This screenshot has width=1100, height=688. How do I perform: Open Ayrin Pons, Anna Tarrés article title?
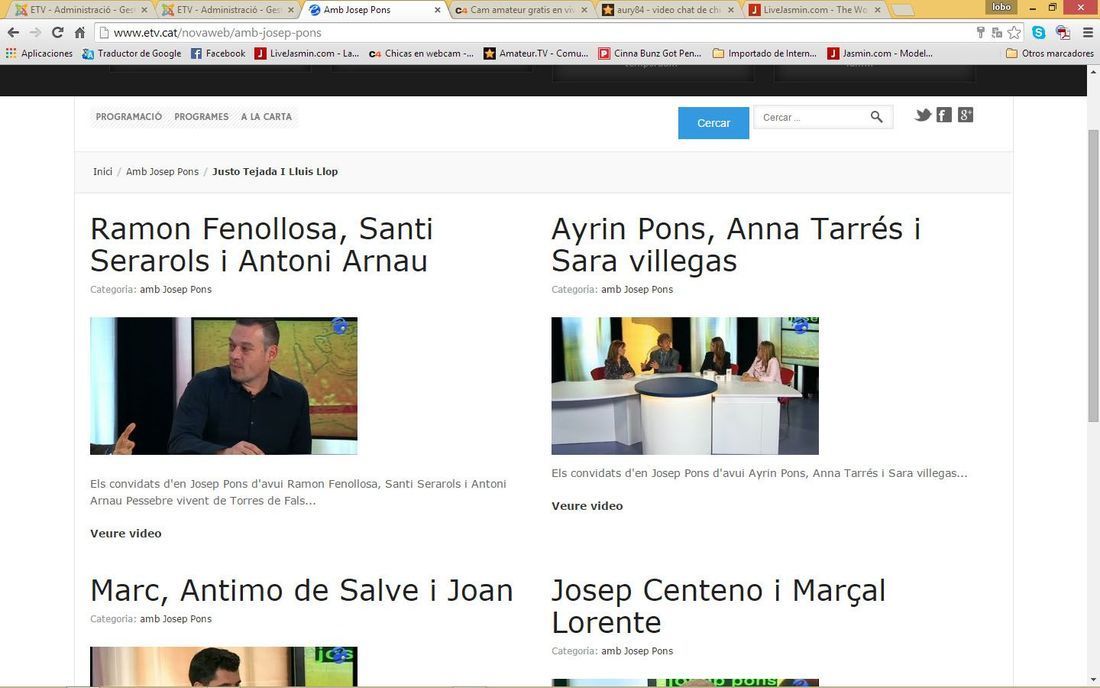(736, 245)
